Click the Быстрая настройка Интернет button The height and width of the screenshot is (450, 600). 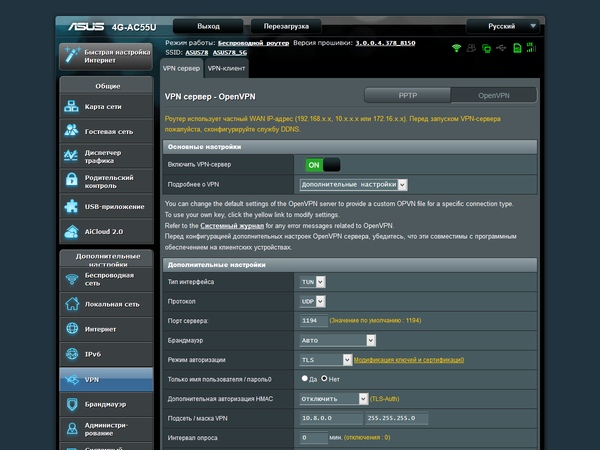coord(106,56)
